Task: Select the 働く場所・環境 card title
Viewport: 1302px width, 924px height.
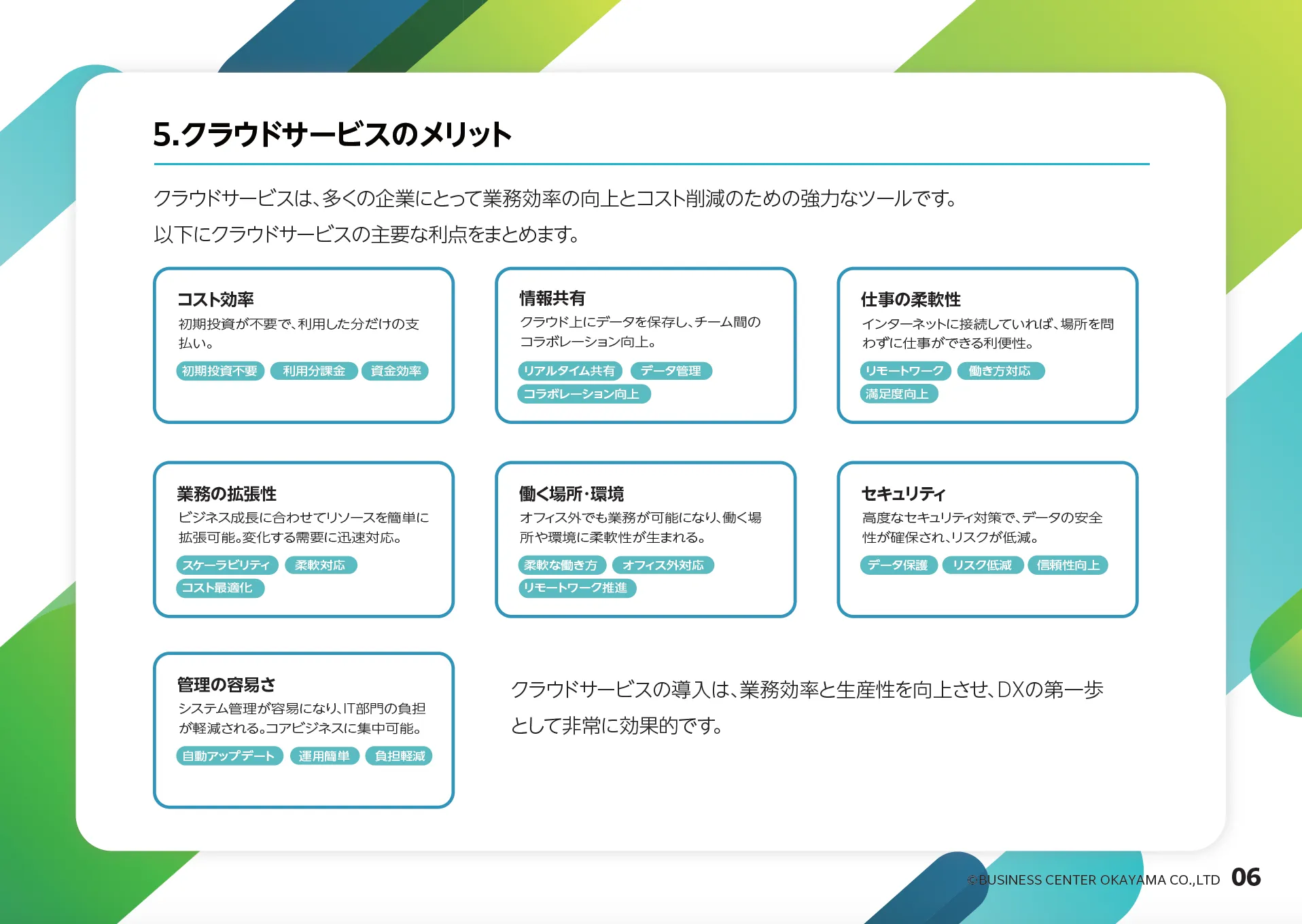Action: (x=571, y=494)
